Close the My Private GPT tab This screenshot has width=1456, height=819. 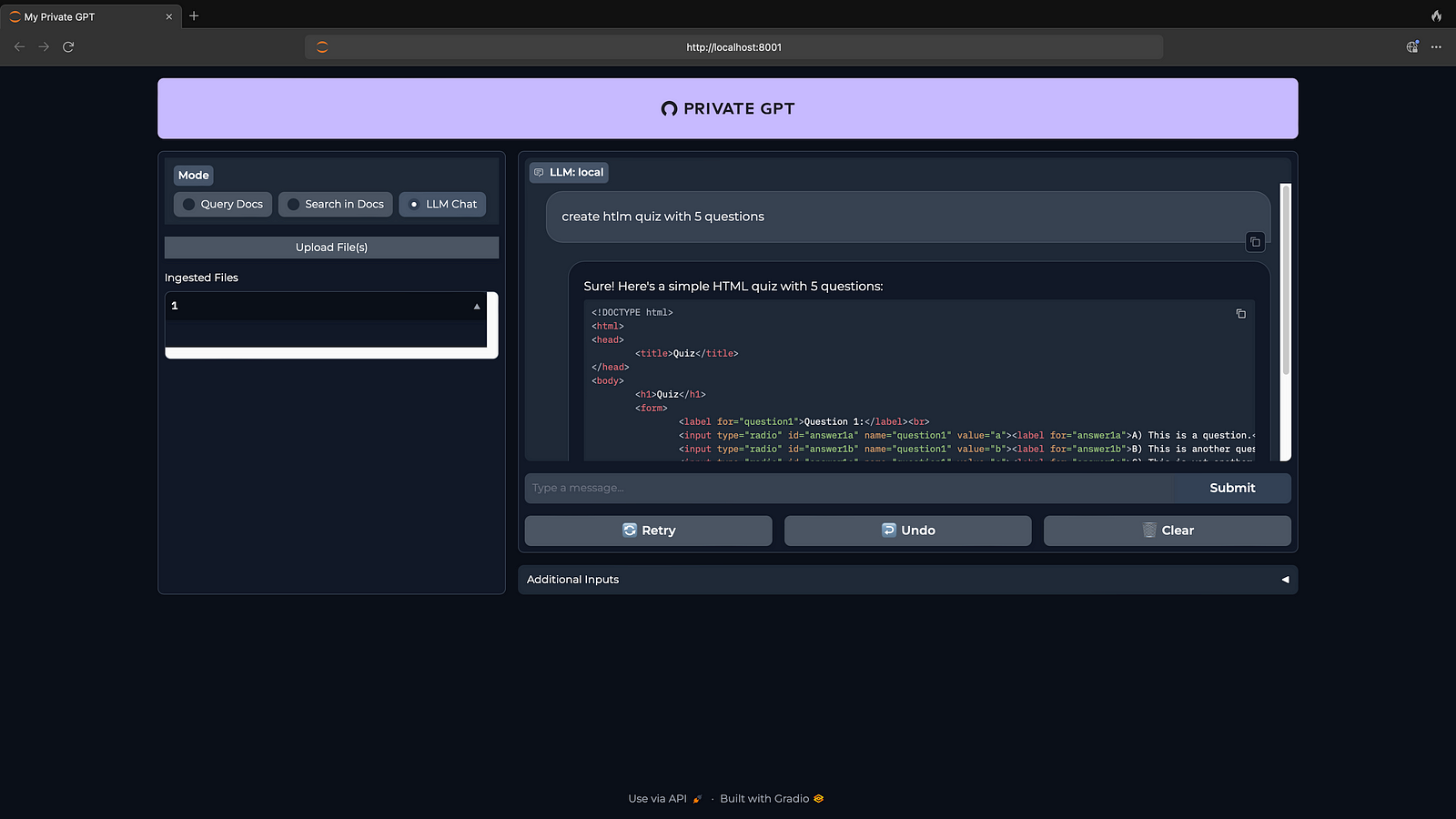pyautogui.click(x=168, y=16)
